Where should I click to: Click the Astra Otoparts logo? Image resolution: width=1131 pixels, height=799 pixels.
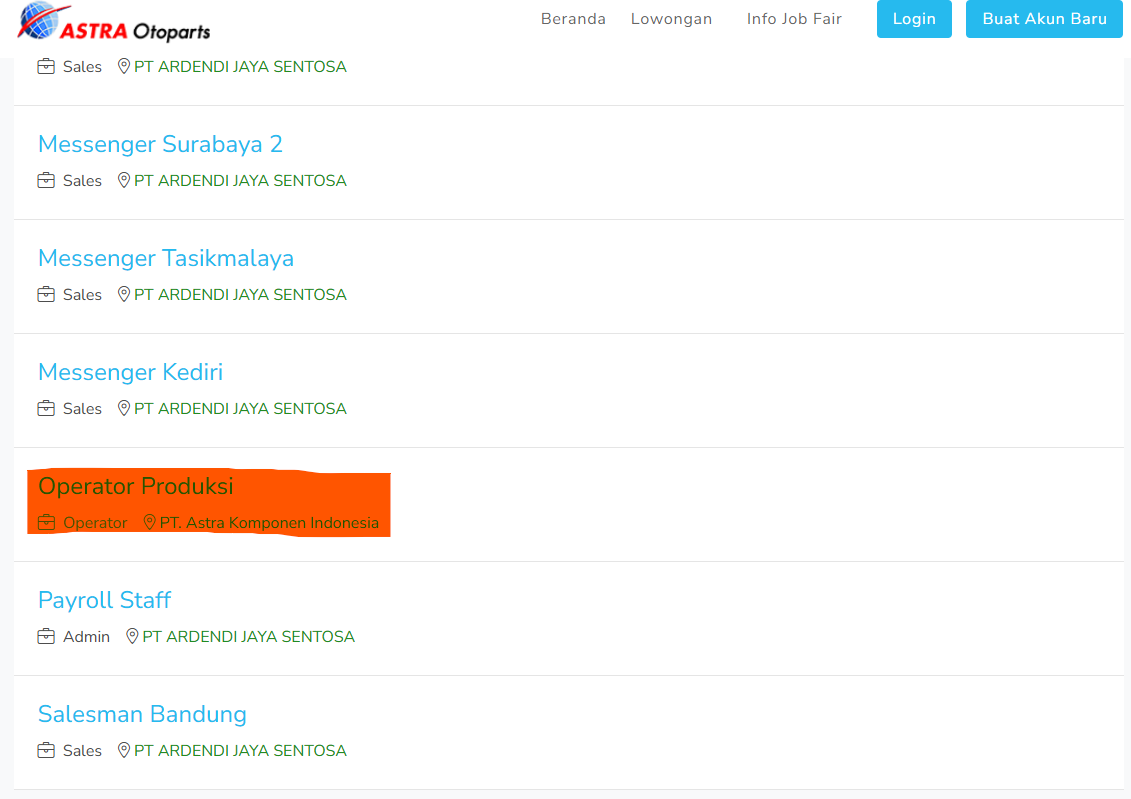click(x=114, y=22)
